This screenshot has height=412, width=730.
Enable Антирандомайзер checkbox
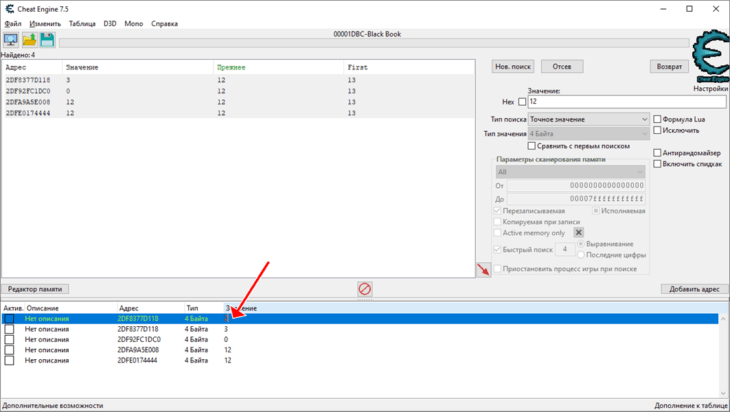coord(657,153)
